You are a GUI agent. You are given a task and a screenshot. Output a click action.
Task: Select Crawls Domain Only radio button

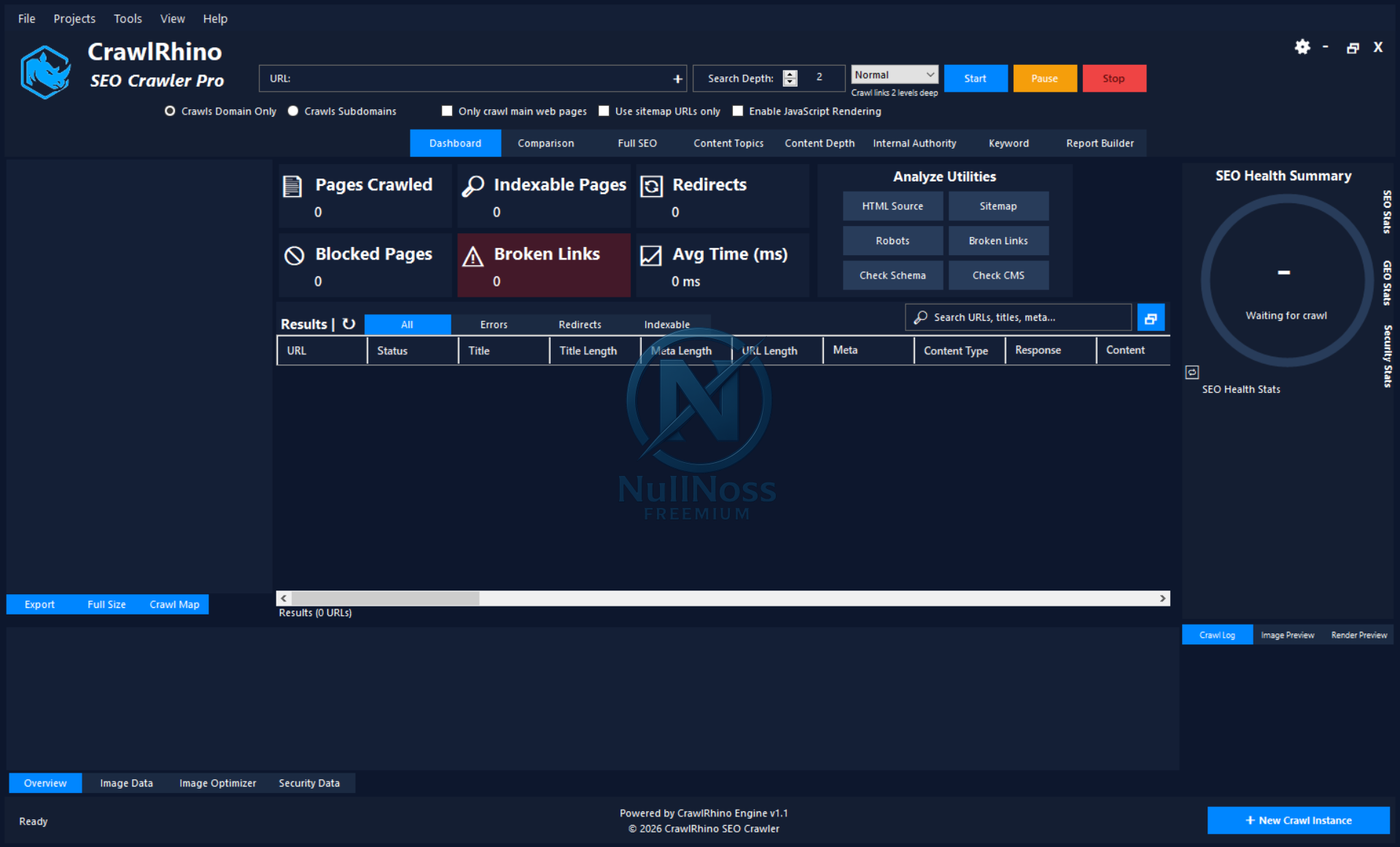tap(170, 112)
